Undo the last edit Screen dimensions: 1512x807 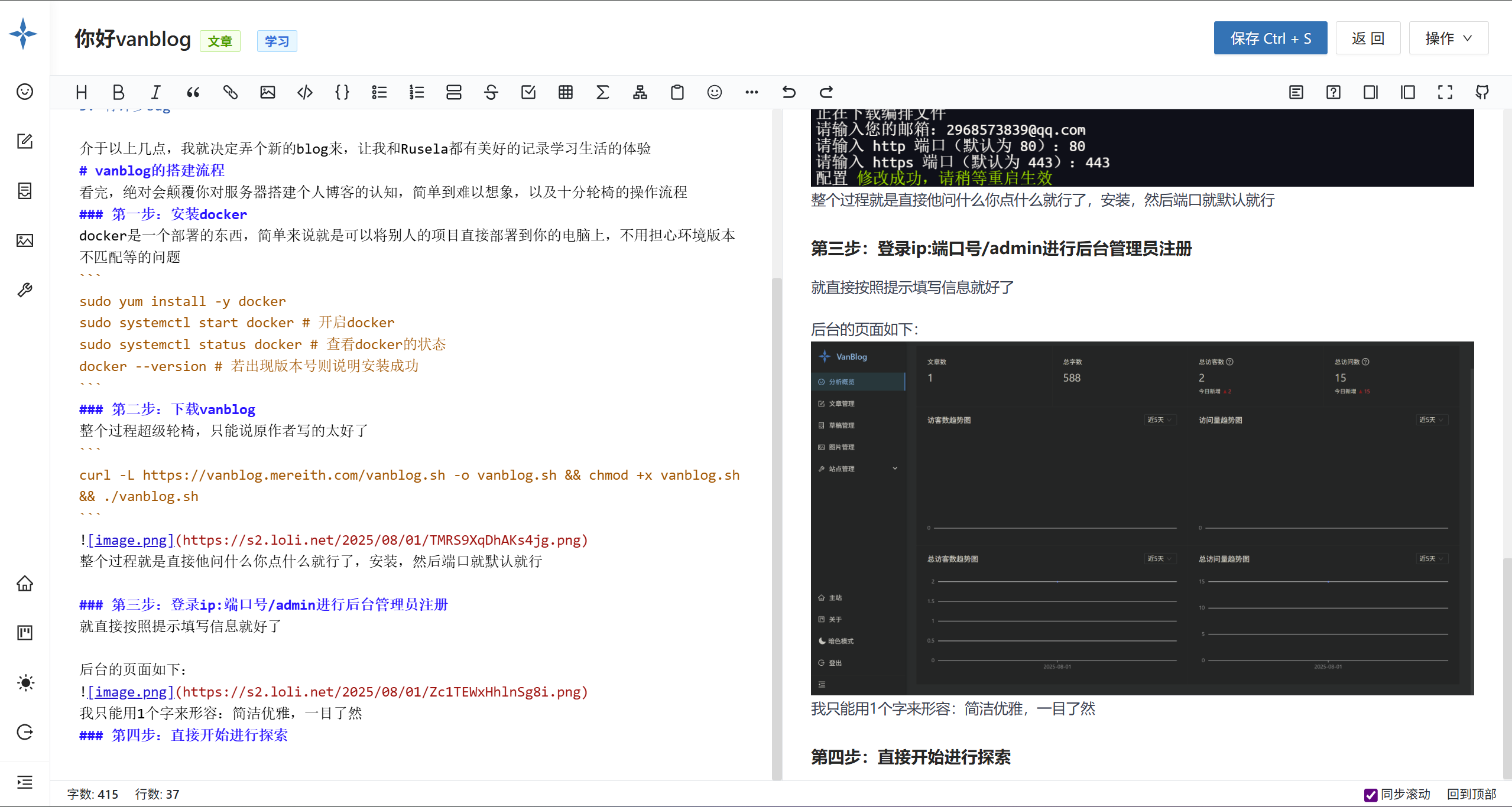coord(789,92)
